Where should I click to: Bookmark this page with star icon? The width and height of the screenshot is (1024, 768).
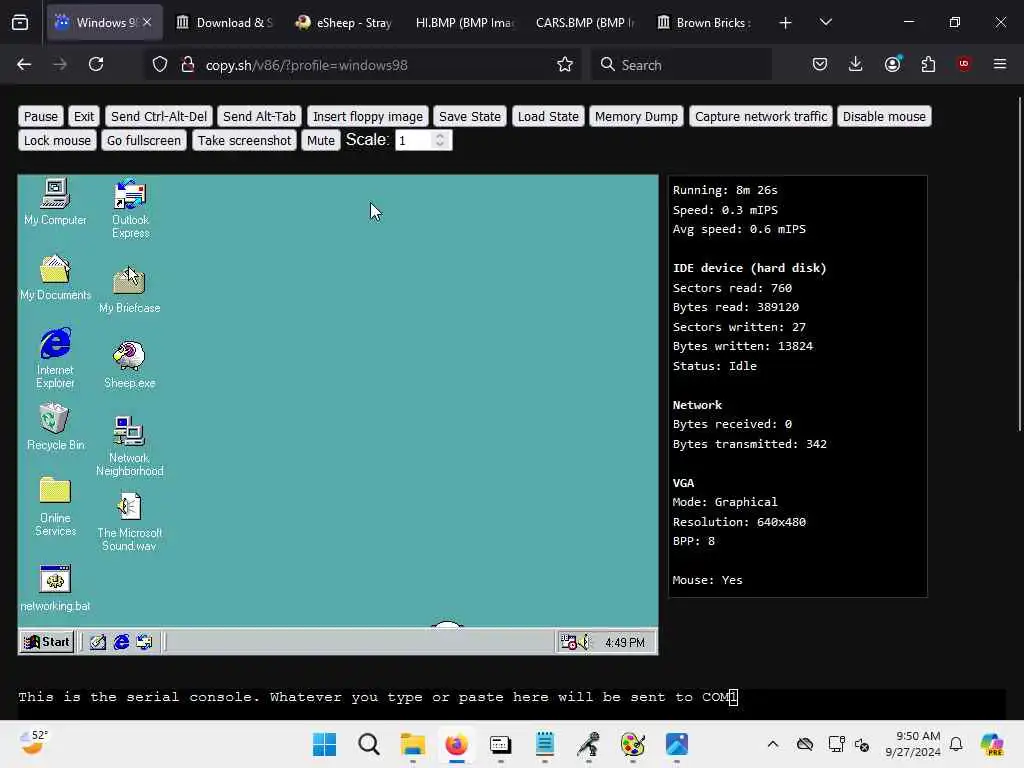pos(565,65)
